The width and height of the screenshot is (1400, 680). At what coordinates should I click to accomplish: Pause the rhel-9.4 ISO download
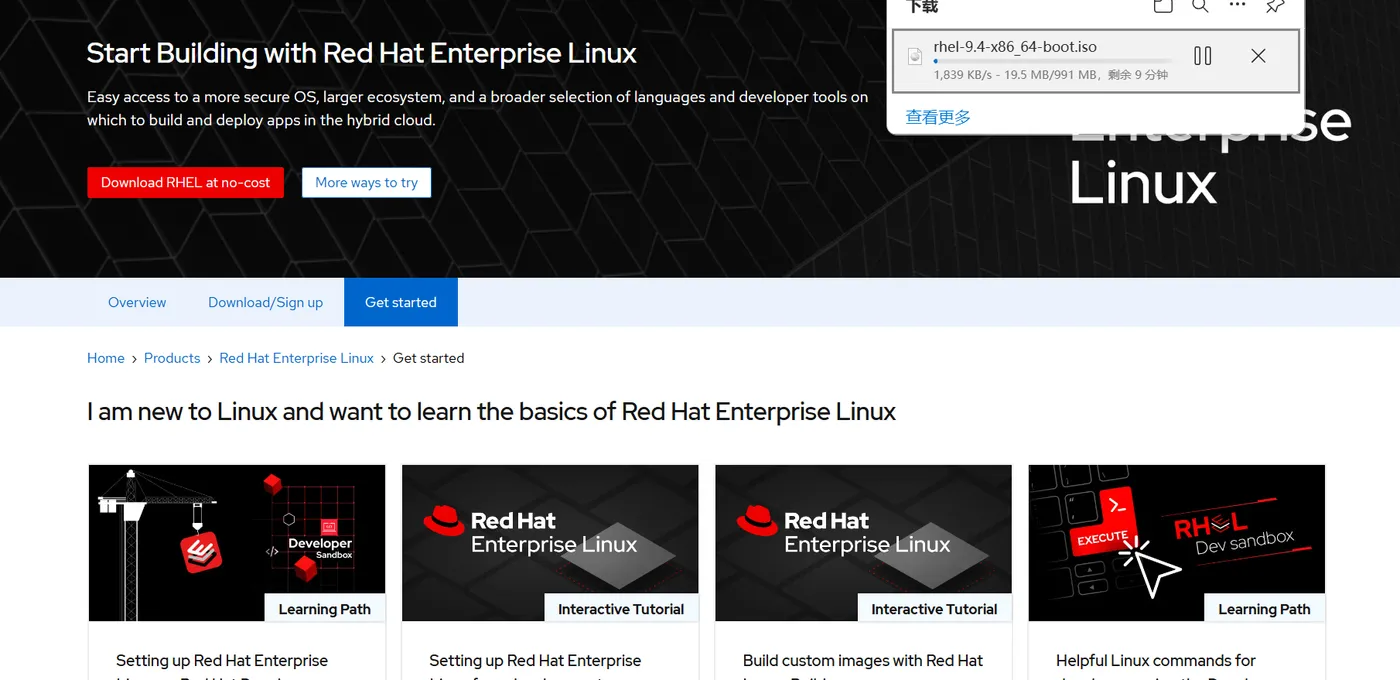tap(1203, 56)
